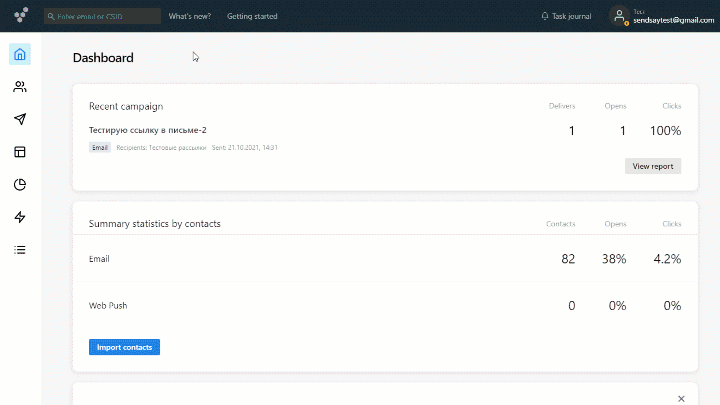
Task: Close the bottom panel with X
Action: pyautogui.click(x=681, y=398)
